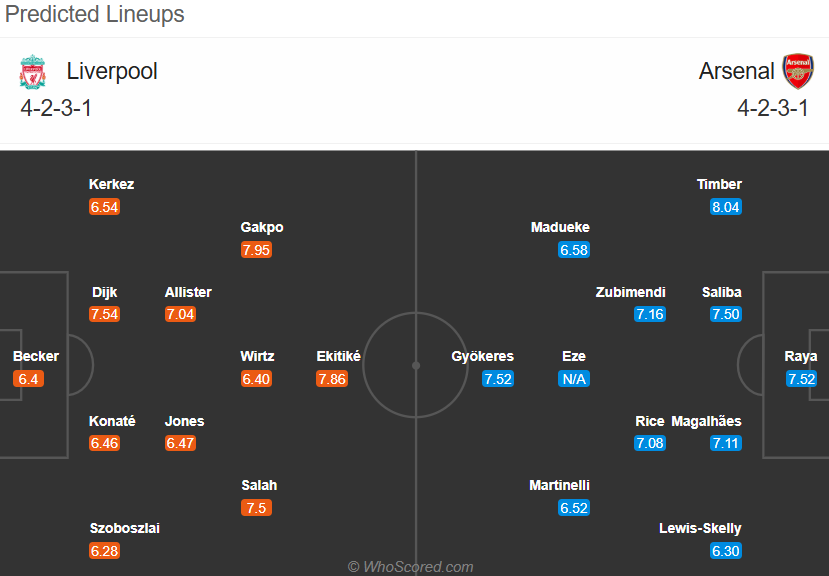
Task: Click the WhoScored.com watermark text
Action: (411, 567)
